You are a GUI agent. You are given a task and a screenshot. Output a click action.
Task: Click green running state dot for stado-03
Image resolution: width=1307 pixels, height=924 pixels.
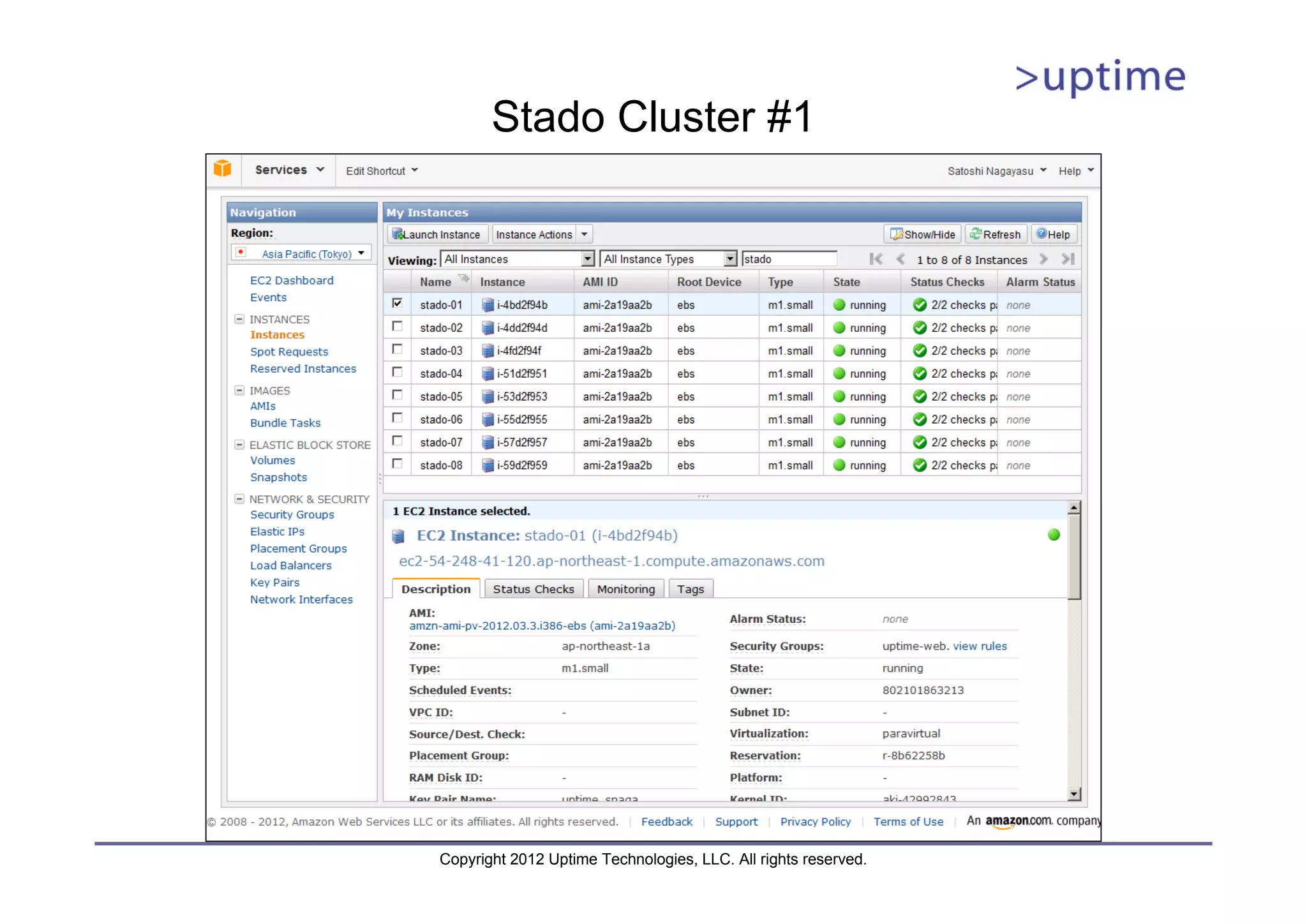coord(839,351)
